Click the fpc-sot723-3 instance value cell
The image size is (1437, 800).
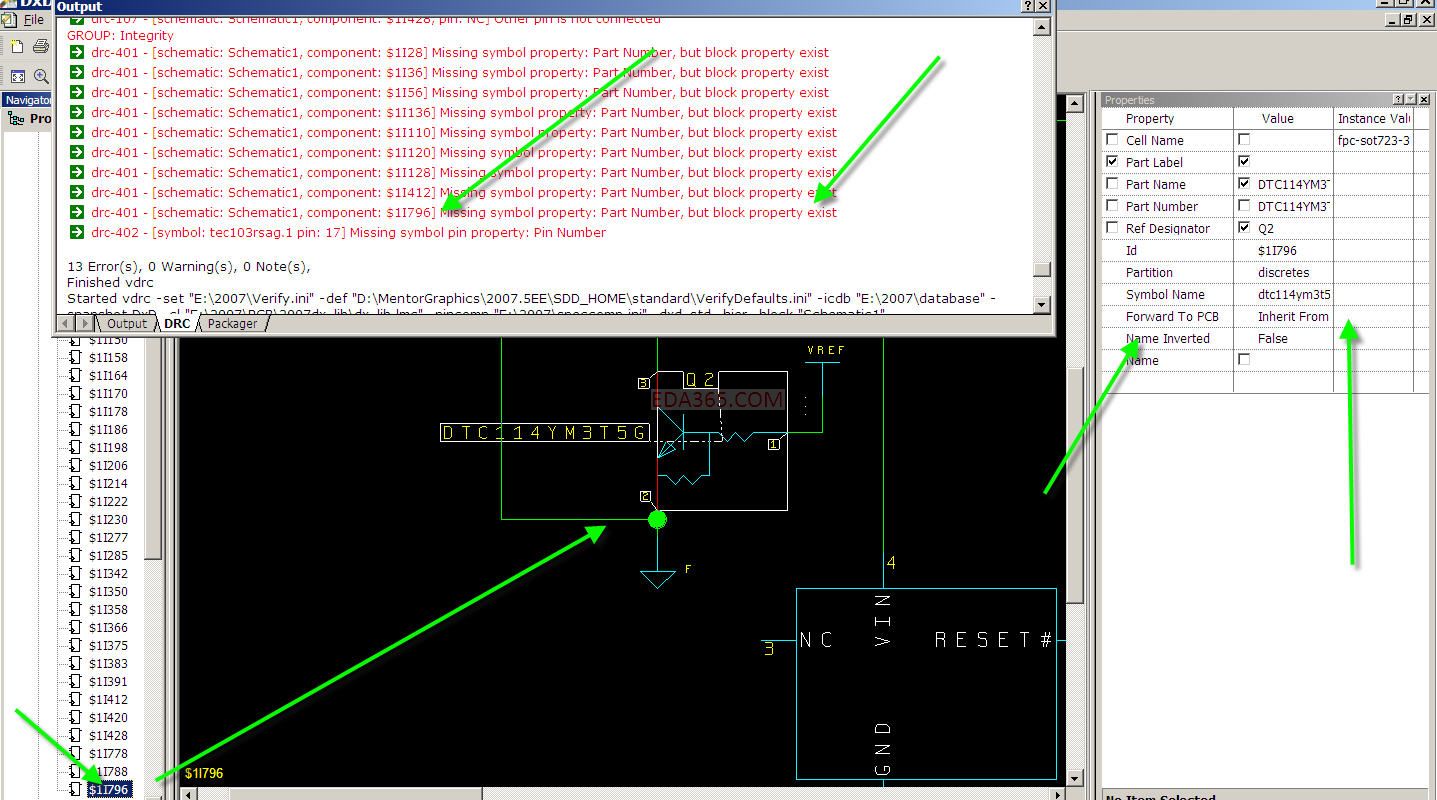tap(1374, 140)
